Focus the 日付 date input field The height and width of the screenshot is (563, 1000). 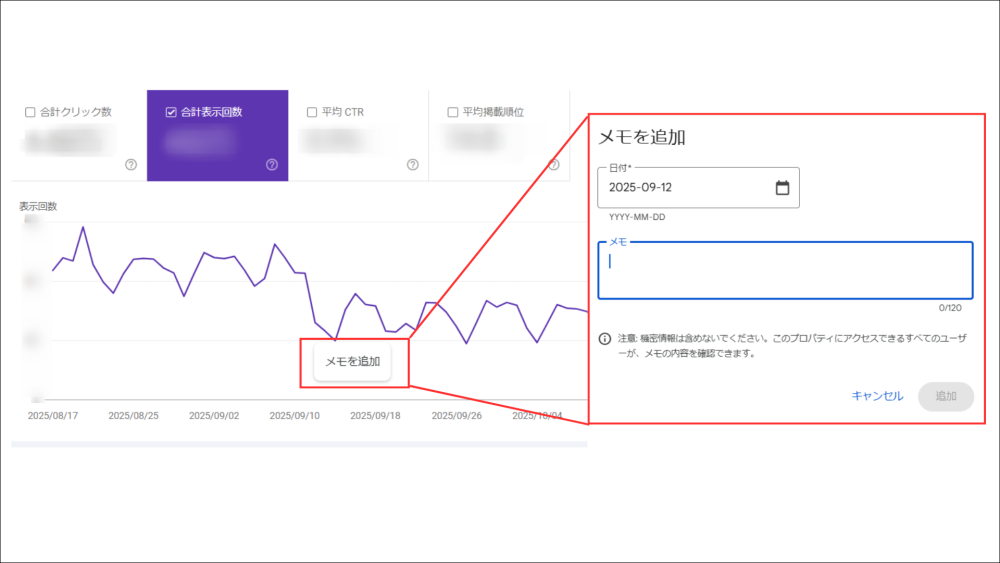[x=698, y=187]
